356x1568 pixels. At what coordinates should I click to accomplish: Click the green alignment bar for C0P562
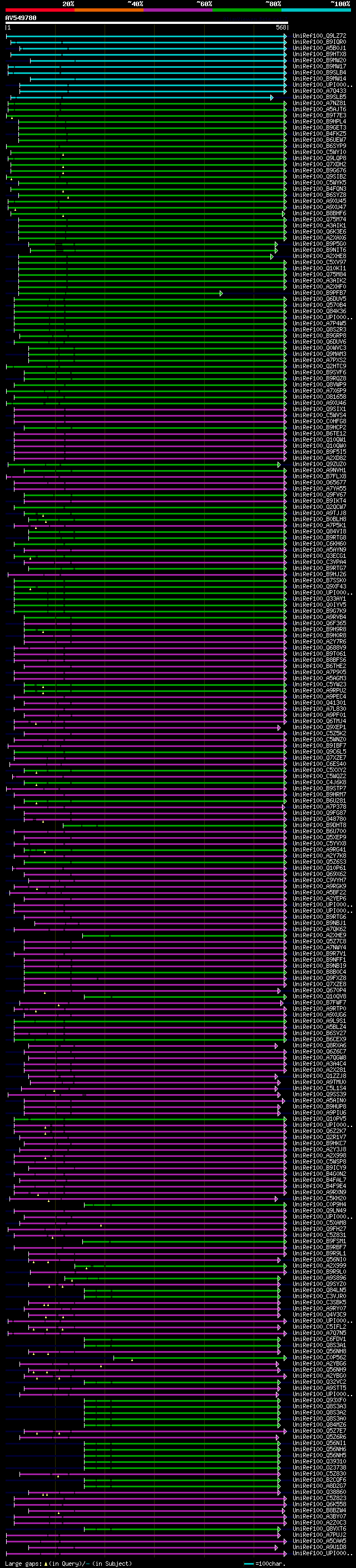[x=200, y=1357]
